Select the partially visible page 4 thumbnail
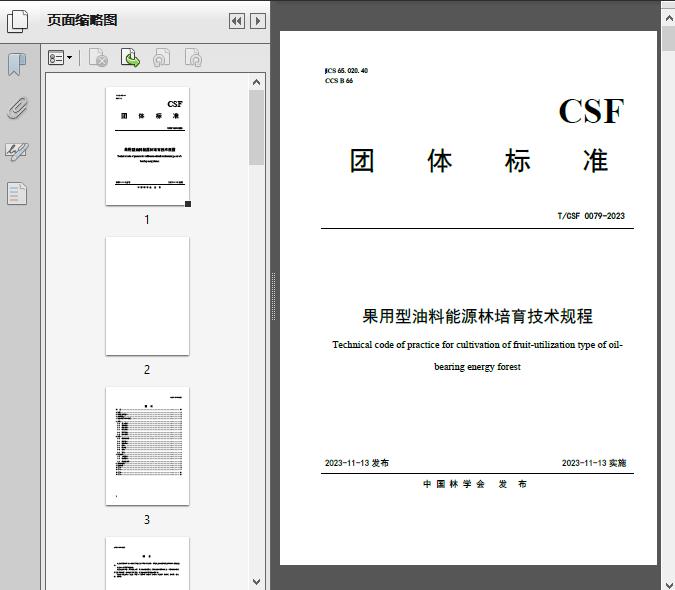The image size is (675, 590). pos(147,563)
